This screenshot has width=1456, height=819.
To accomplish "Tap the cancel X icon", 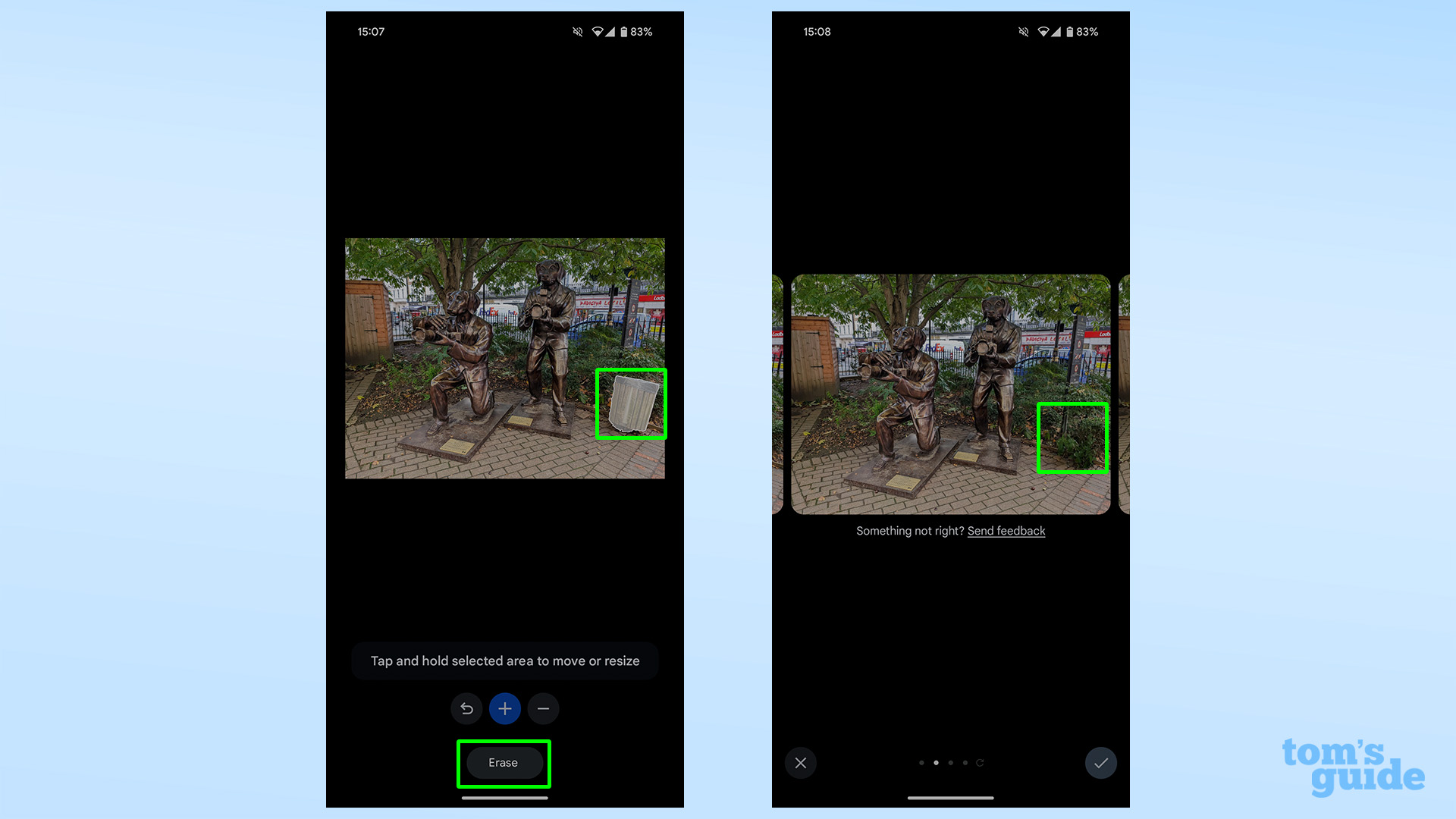I will pyautogui.click(x=801, y=762).
